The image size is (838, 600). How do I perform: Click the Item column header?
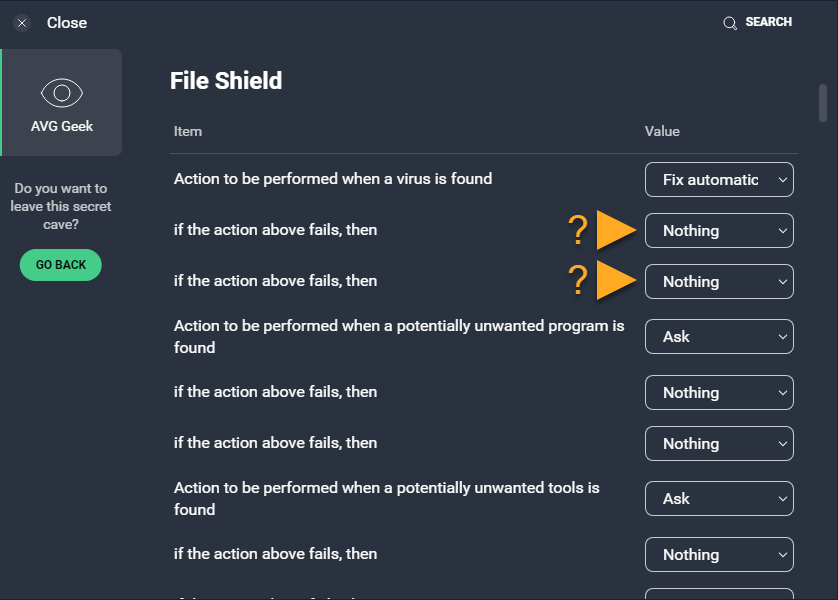pos(188,131)
